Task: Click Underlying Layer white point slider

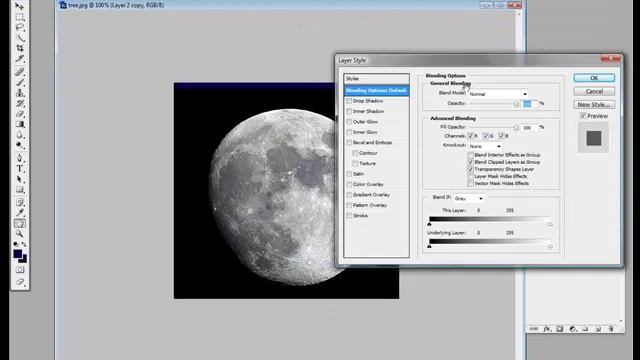Action: click(x=550, y=246)
